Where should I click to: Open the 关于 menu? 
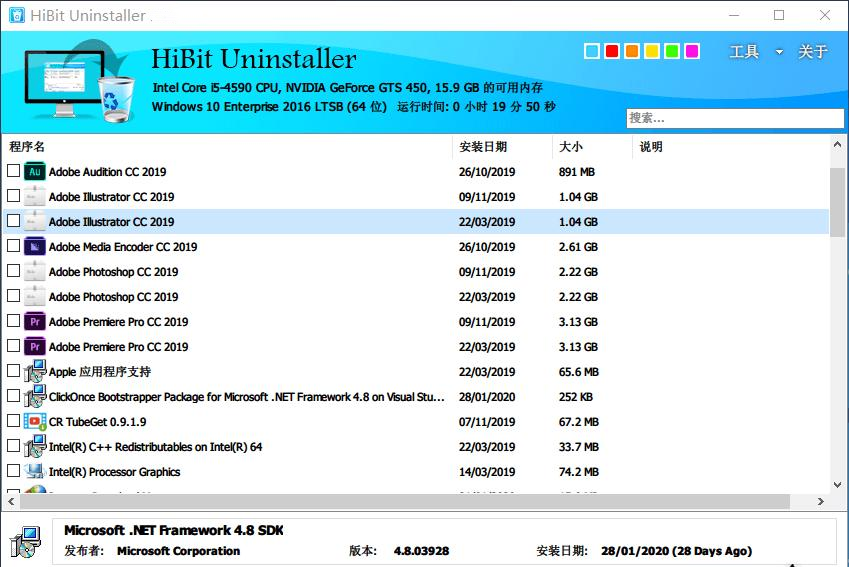812,52
